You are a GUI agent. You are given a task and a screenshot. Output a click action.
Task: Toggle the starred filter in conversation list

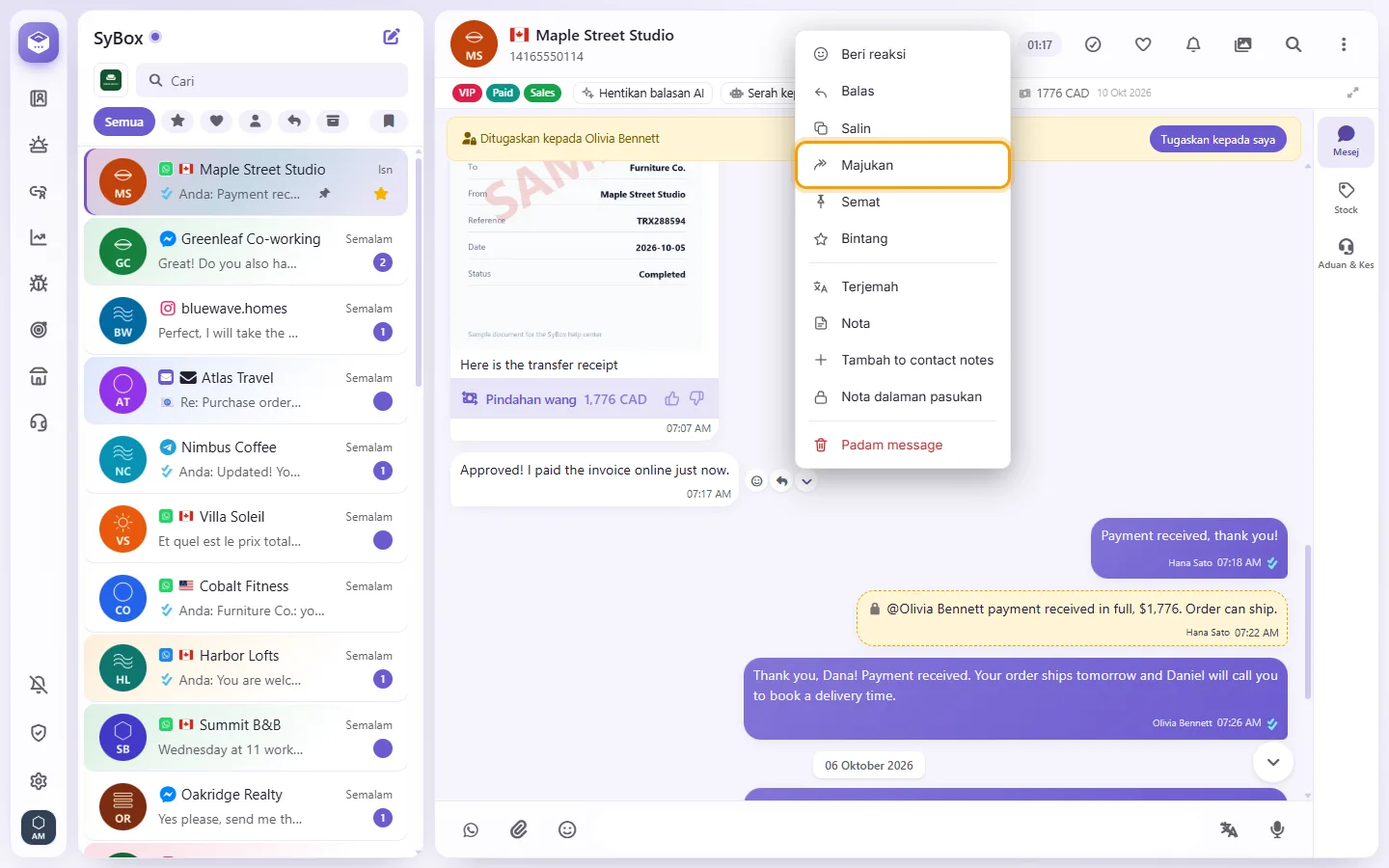pos(177,122)
